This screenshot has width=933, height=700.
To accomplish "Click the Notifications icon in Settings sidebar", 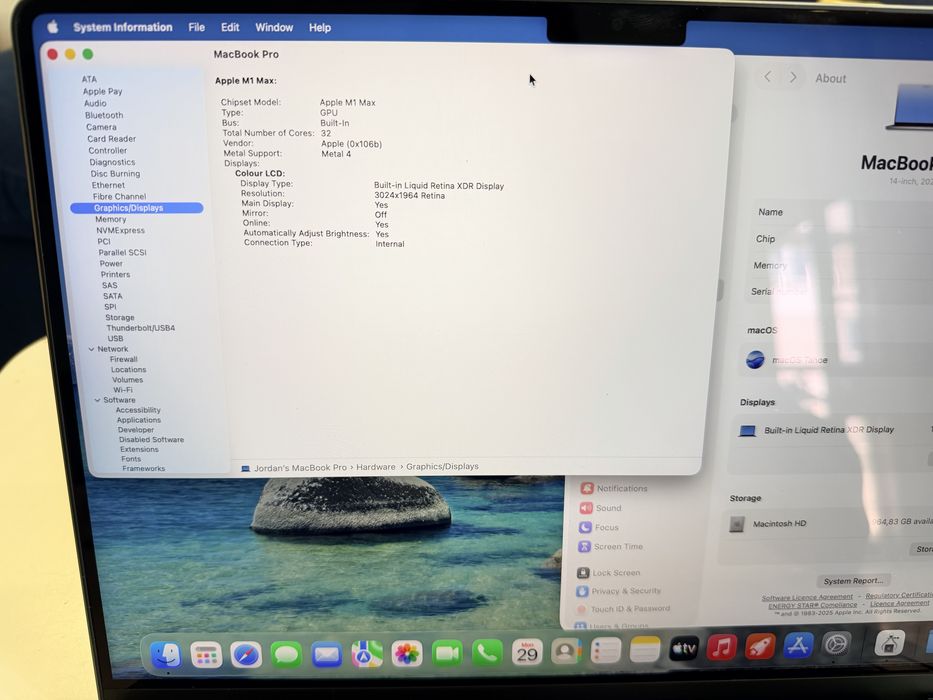I will (587, 488).
